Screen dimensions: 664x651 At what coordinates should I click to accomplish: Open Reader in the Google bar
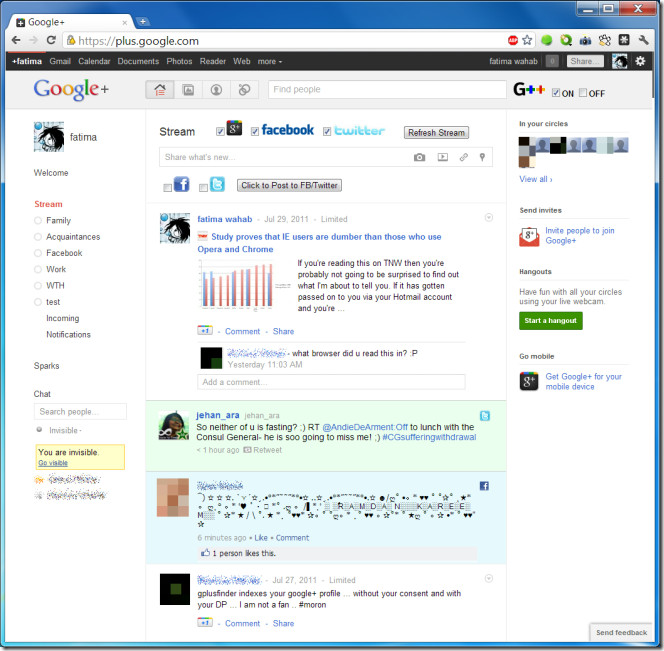pos(213,61)
